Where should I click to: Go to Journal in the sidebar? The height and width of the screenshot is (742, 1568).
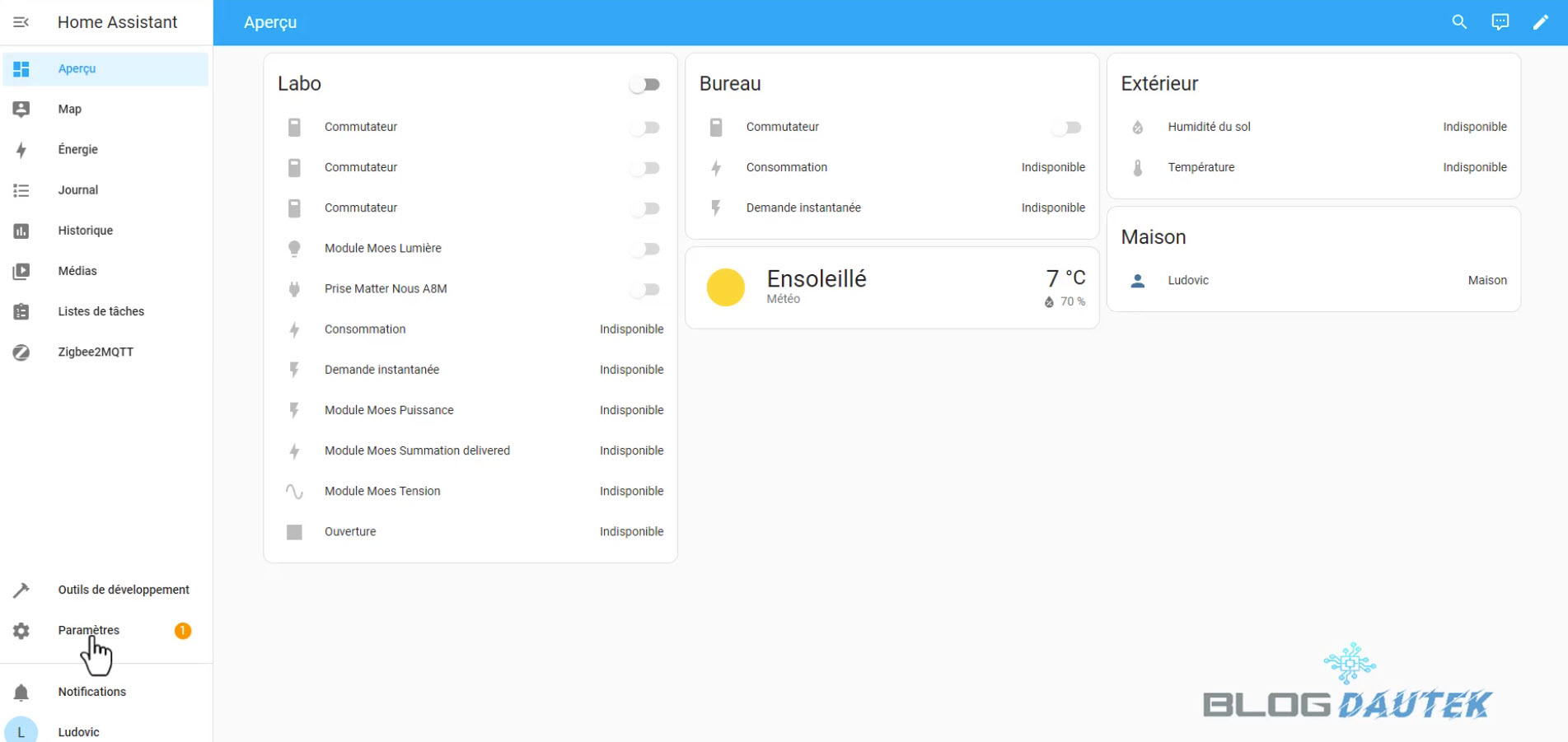pyautogui.click(x=78, y=190)
